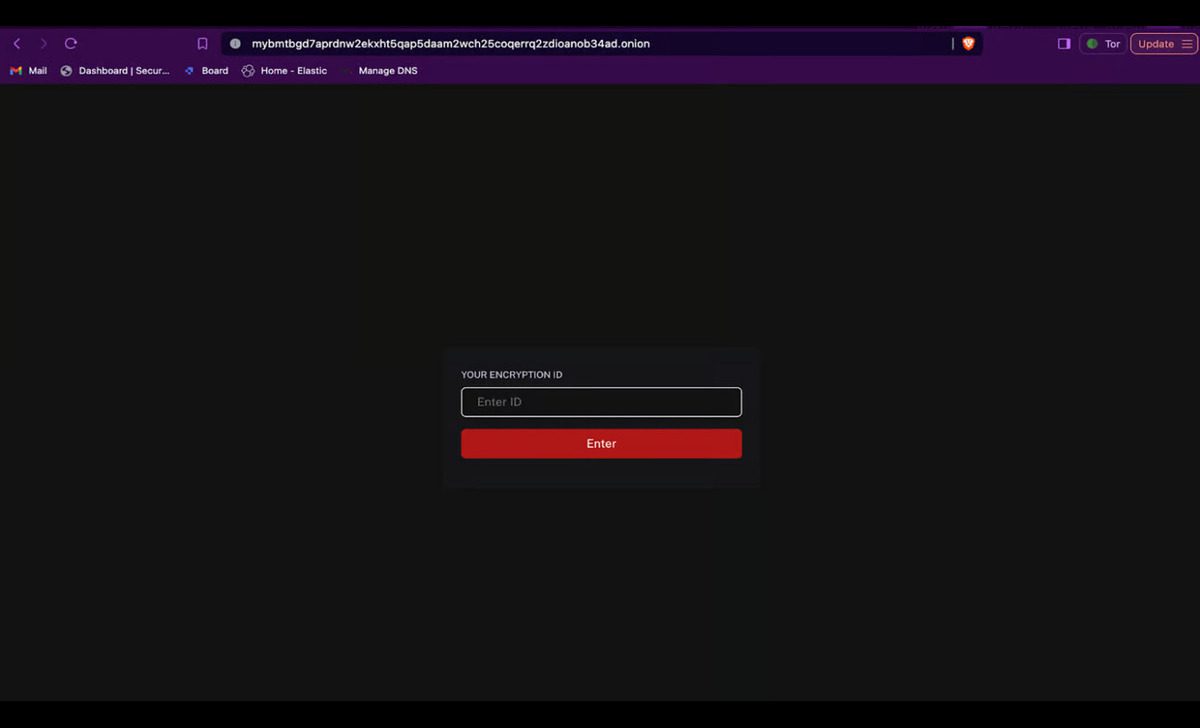The width and height of the screenshot is (1200, 728).
Task: Open the hamburger menu beside Update
Action: 1187,44
